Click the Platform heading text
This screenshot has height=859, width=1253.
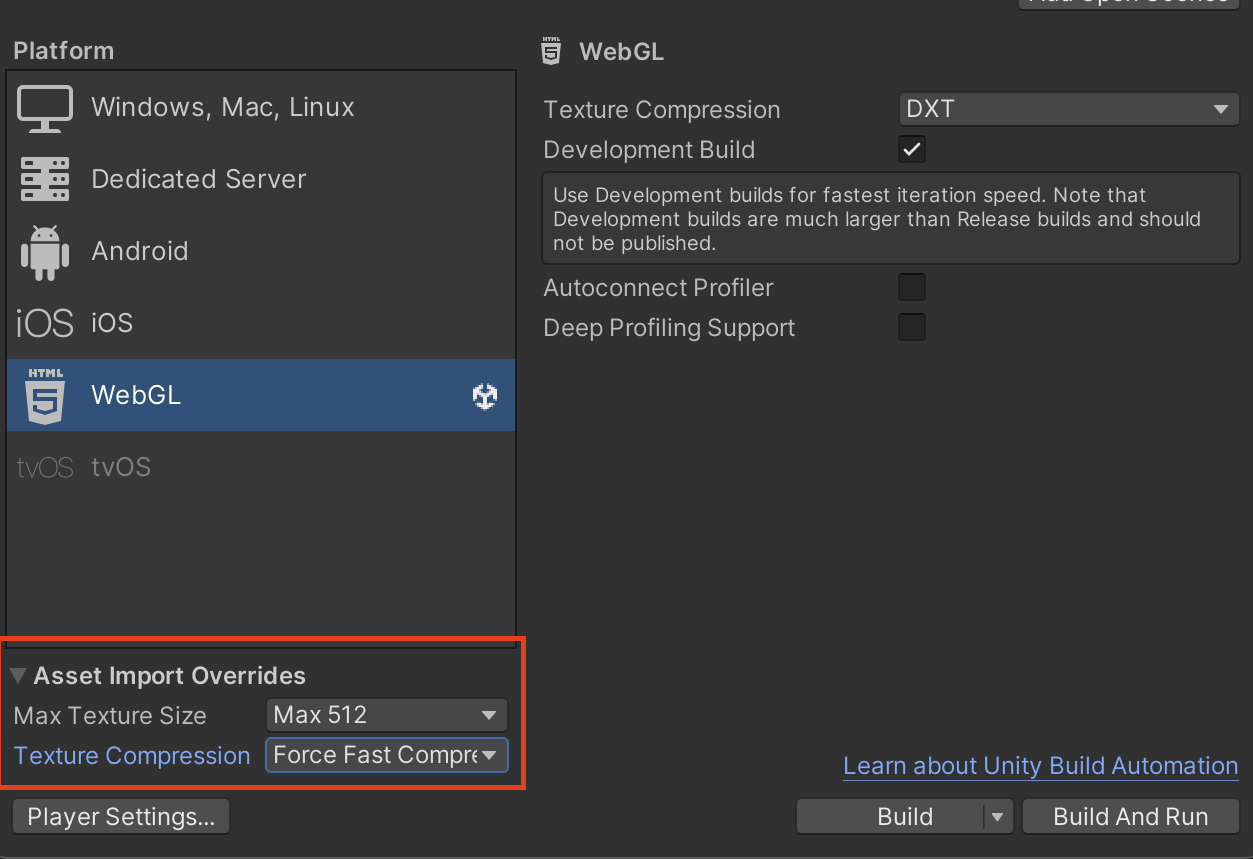pyautogui.click(x=64, y=51)
